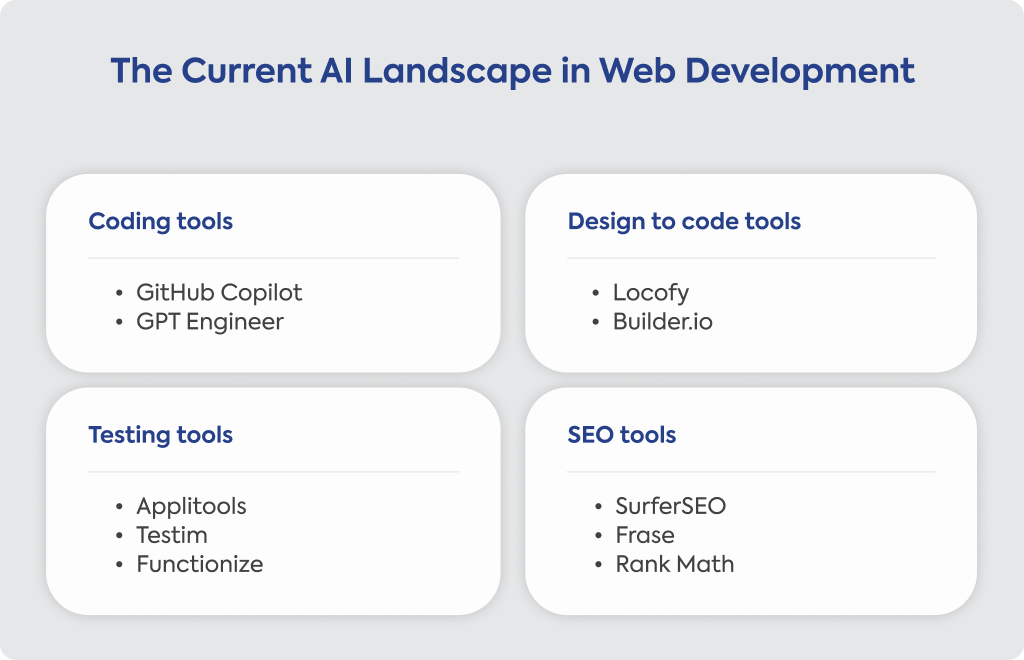The height and width of the screenshot is (660, 1024).
Task: Click the title "The Current AI Landscape in Web Development"
Action: tap(513, 71)
